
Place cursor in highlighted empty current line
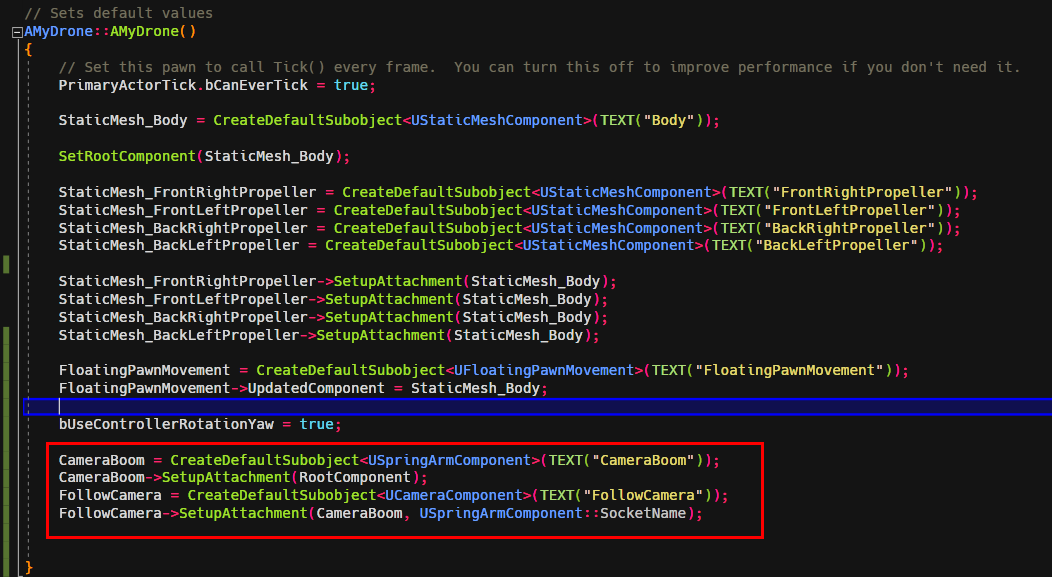click(537, 407)
